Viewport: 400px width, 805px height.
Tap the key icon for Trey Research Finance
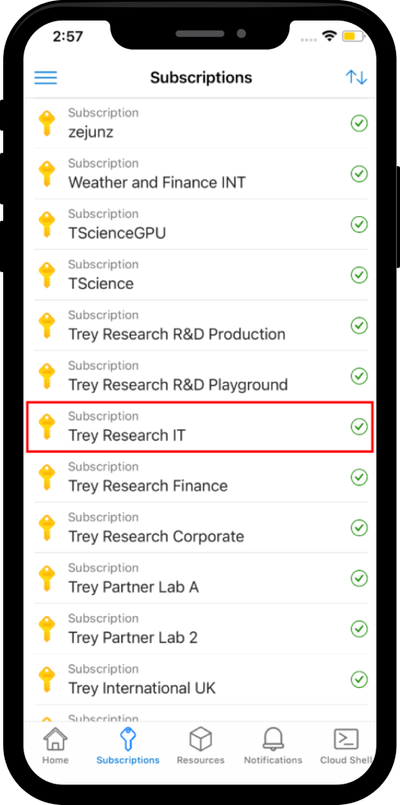click(x=47, y=477)
